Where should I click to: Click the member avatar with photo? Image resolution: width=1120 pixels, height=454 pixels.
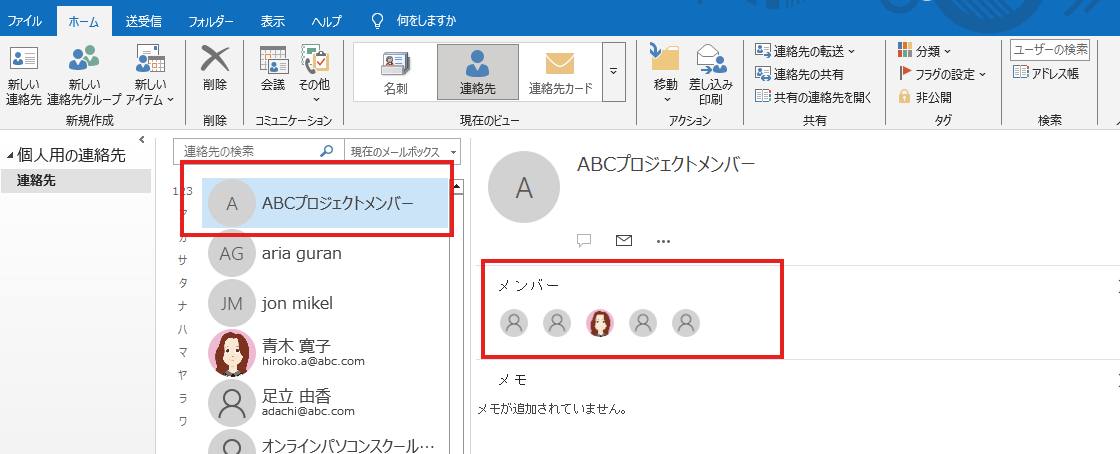(600, 323)
